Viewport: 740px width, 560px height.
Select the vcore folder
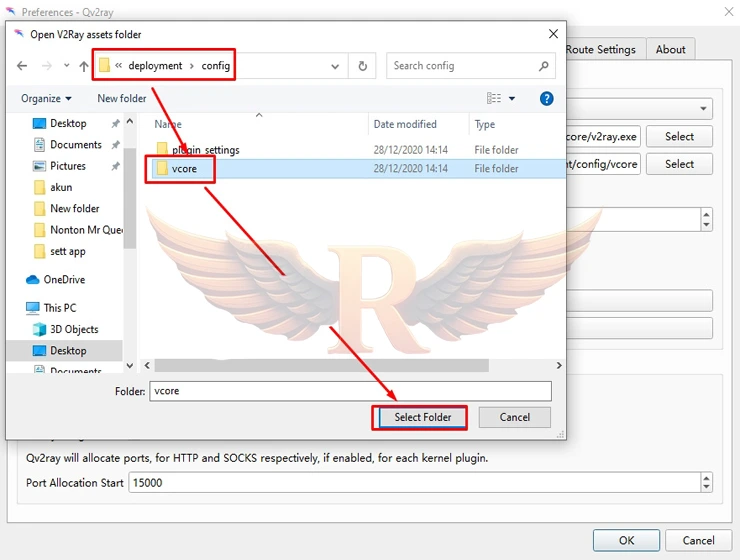[x=184, y=169]
